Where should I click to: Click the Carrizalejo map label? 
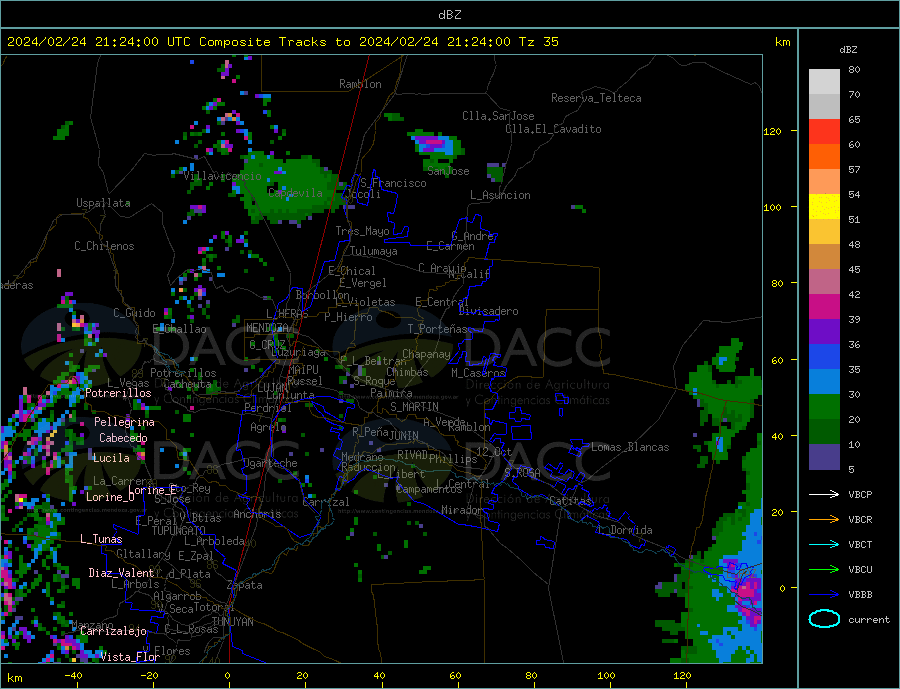(x=113, y=632)
